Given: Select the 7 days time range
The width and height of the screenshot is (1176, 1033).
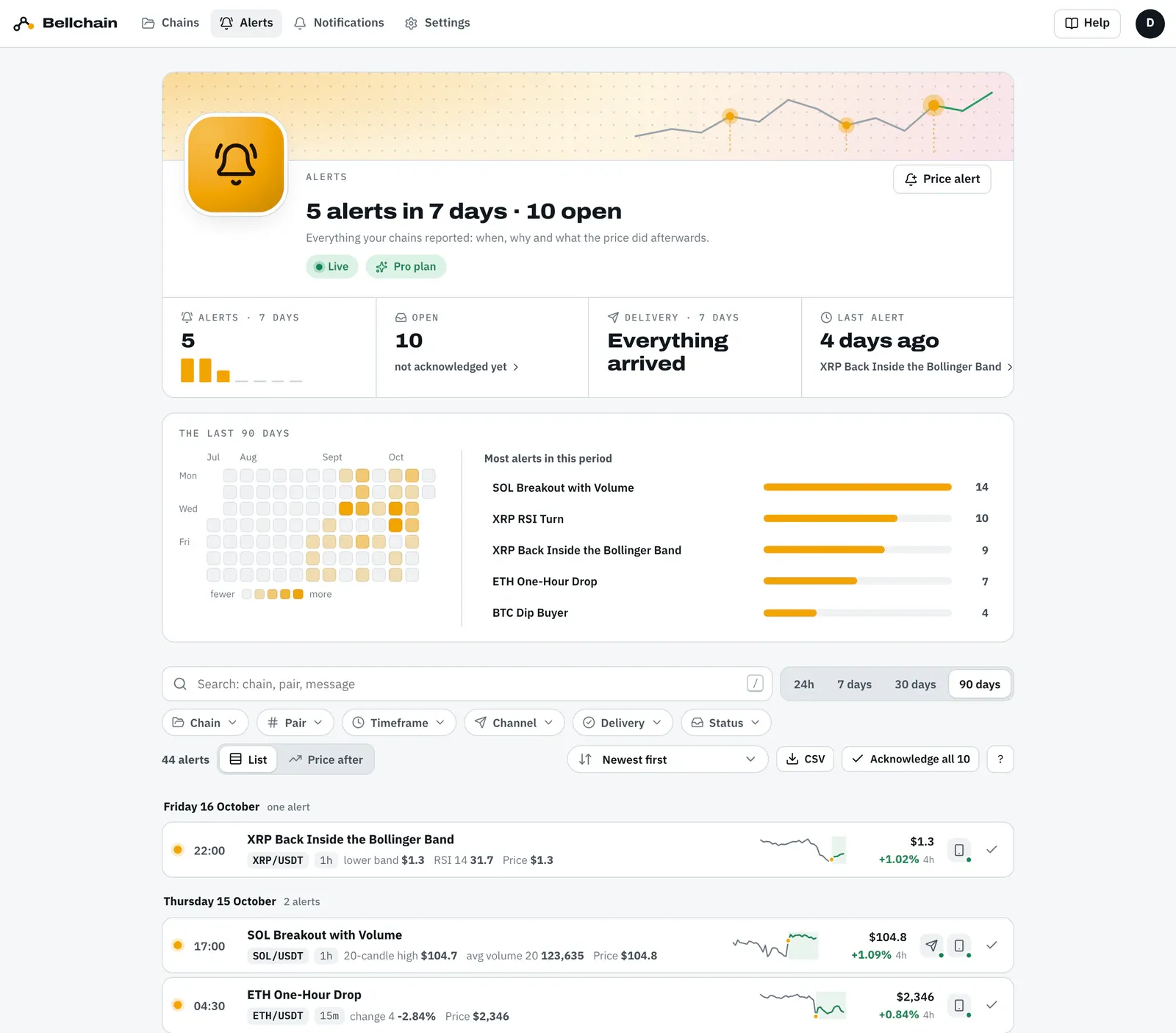Looking at the screenshot, I should (854, 685).
